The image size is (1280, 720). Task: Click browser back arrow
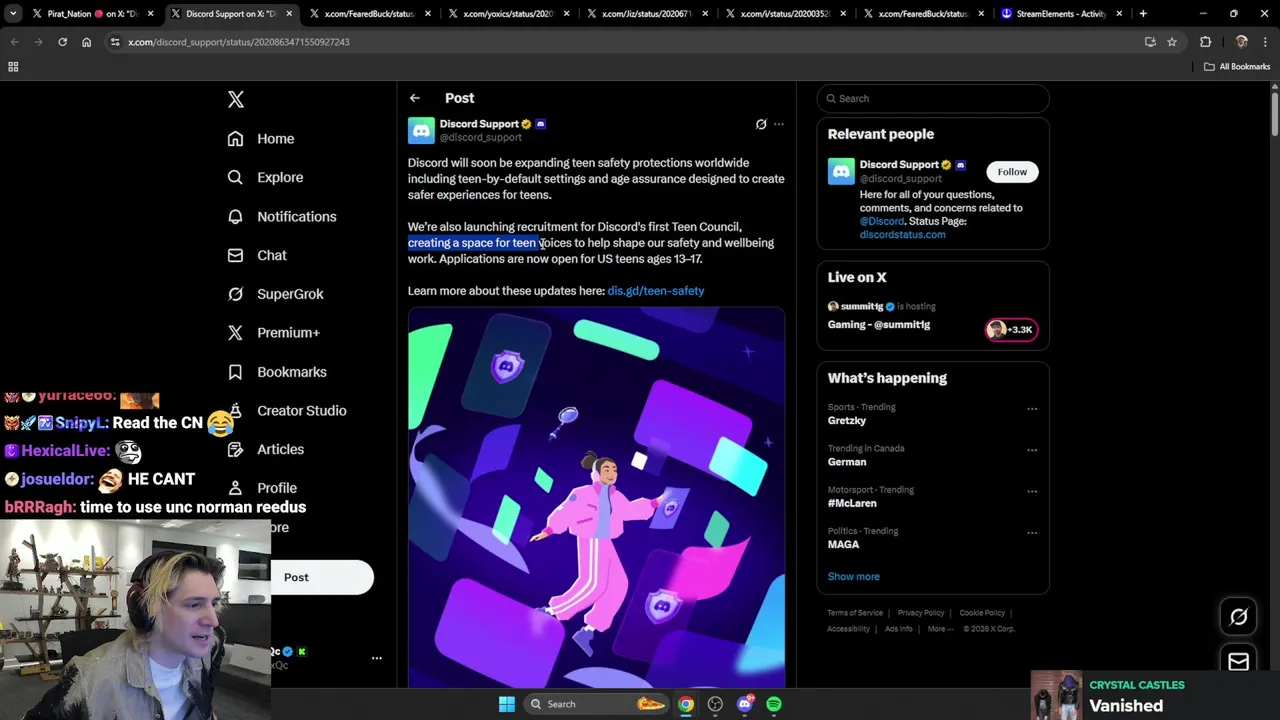pos(15,42)
